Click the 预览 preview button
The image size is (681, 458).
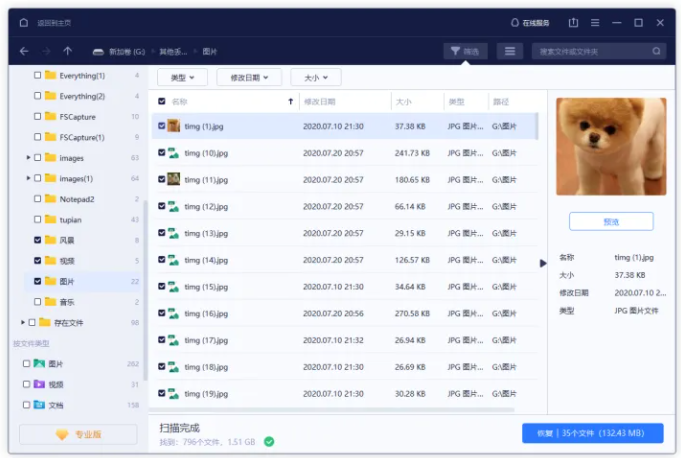pos(611,222)
